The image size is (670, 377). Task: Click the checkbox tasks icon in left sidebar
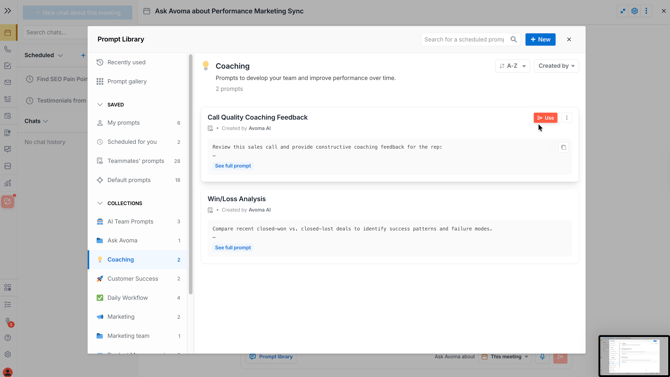(x=8, y=66)
